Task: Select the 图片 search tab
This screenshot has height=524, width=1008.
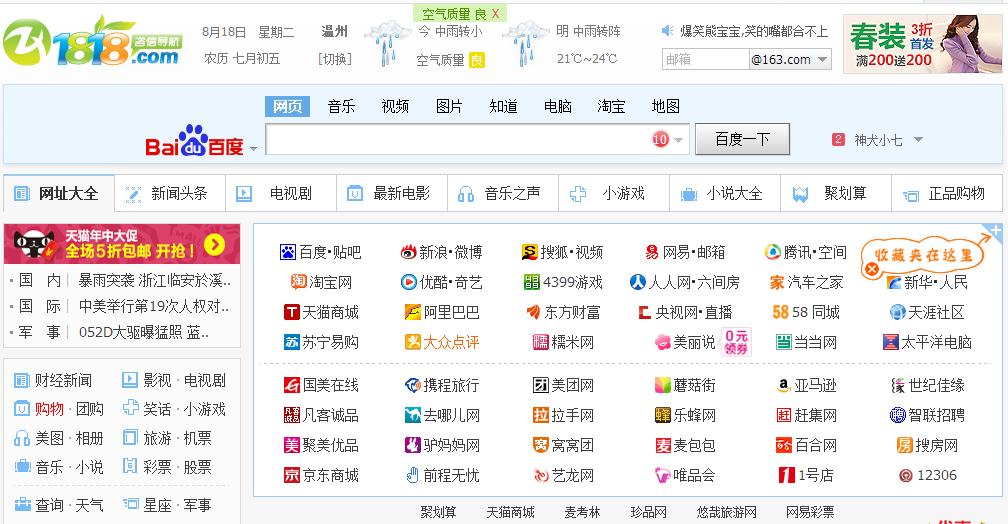Action: point(449,106)
